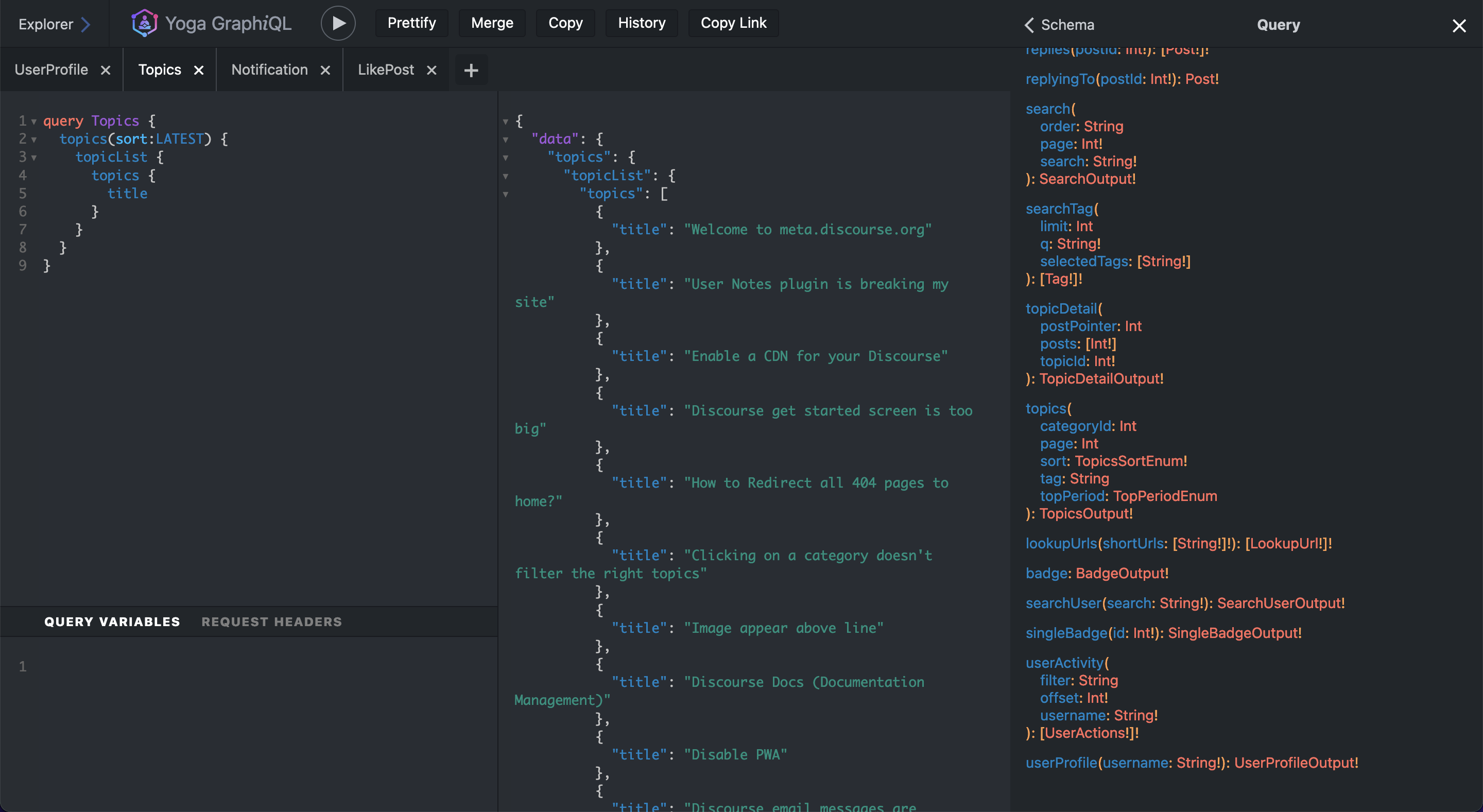Go back to Schema in docs
The width and height of the screenshot is (1483, 812).
[1059, 25]
